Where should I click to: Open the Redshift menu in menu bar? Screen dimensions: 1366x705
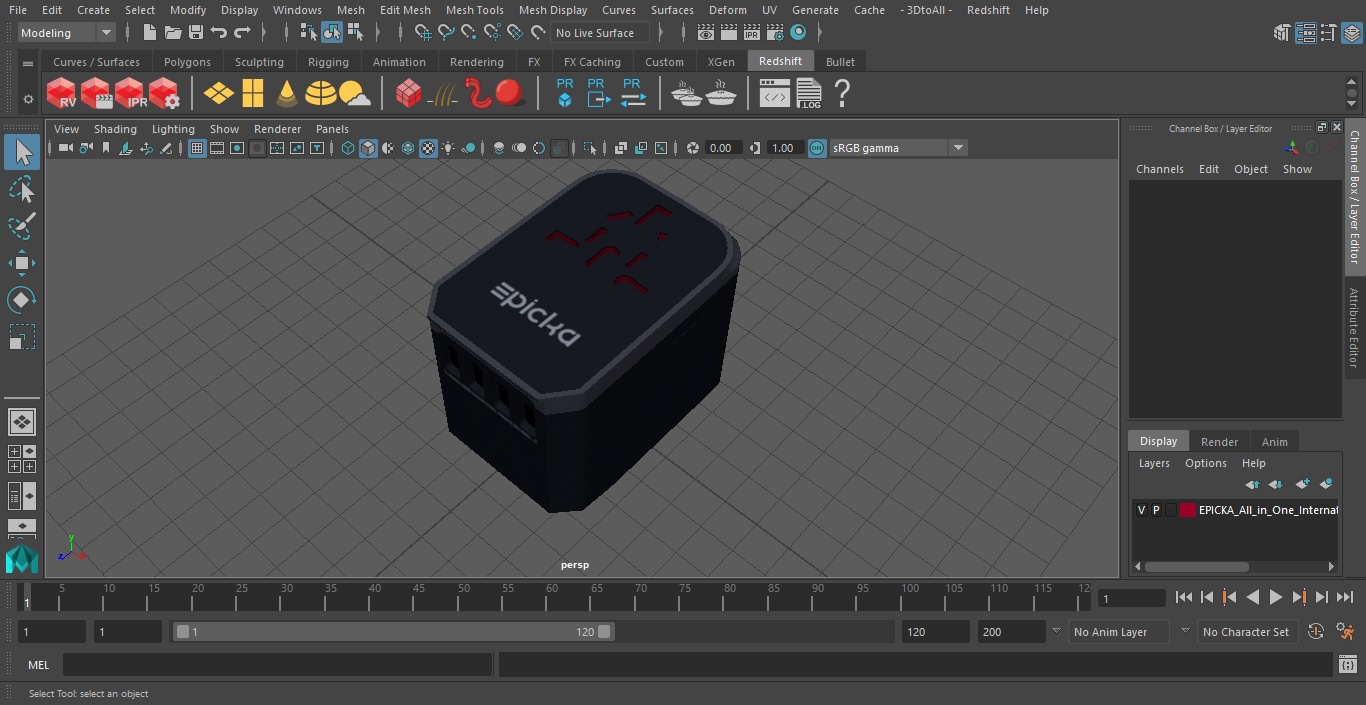pos(988,10)
